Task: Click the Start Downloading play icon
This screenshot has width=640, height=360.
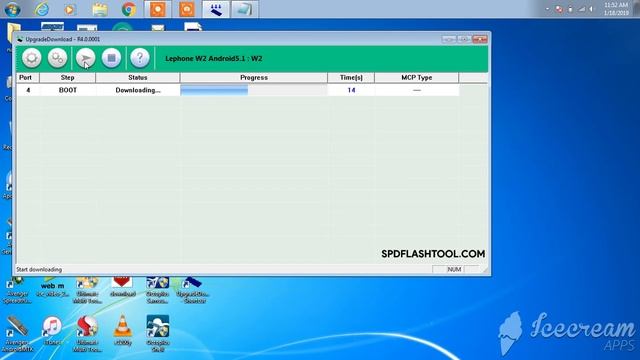Action: 85,58
